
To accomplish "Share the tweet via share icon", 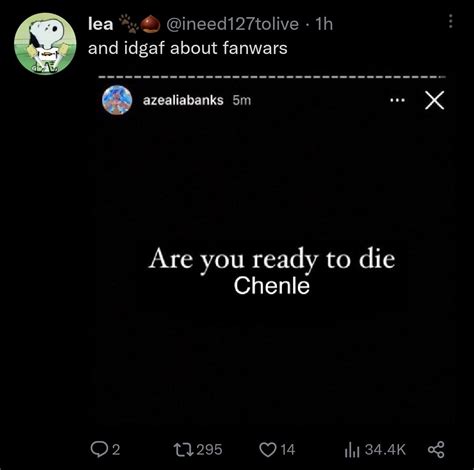I will [x=436, y=450].
